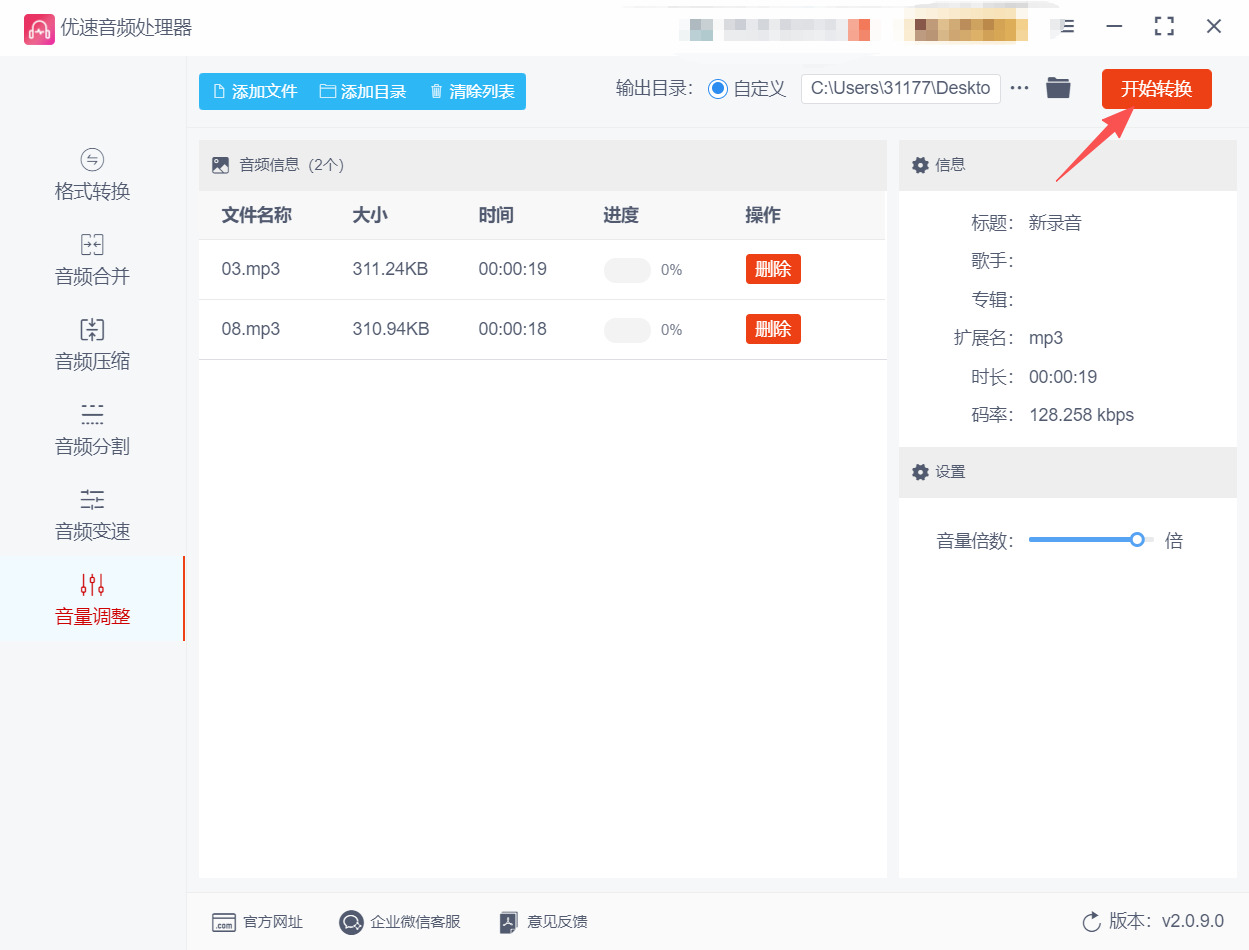This screenshot has width=1249, height=950.
Task: Click the title value 新录音
Action: pos(1055,223)
